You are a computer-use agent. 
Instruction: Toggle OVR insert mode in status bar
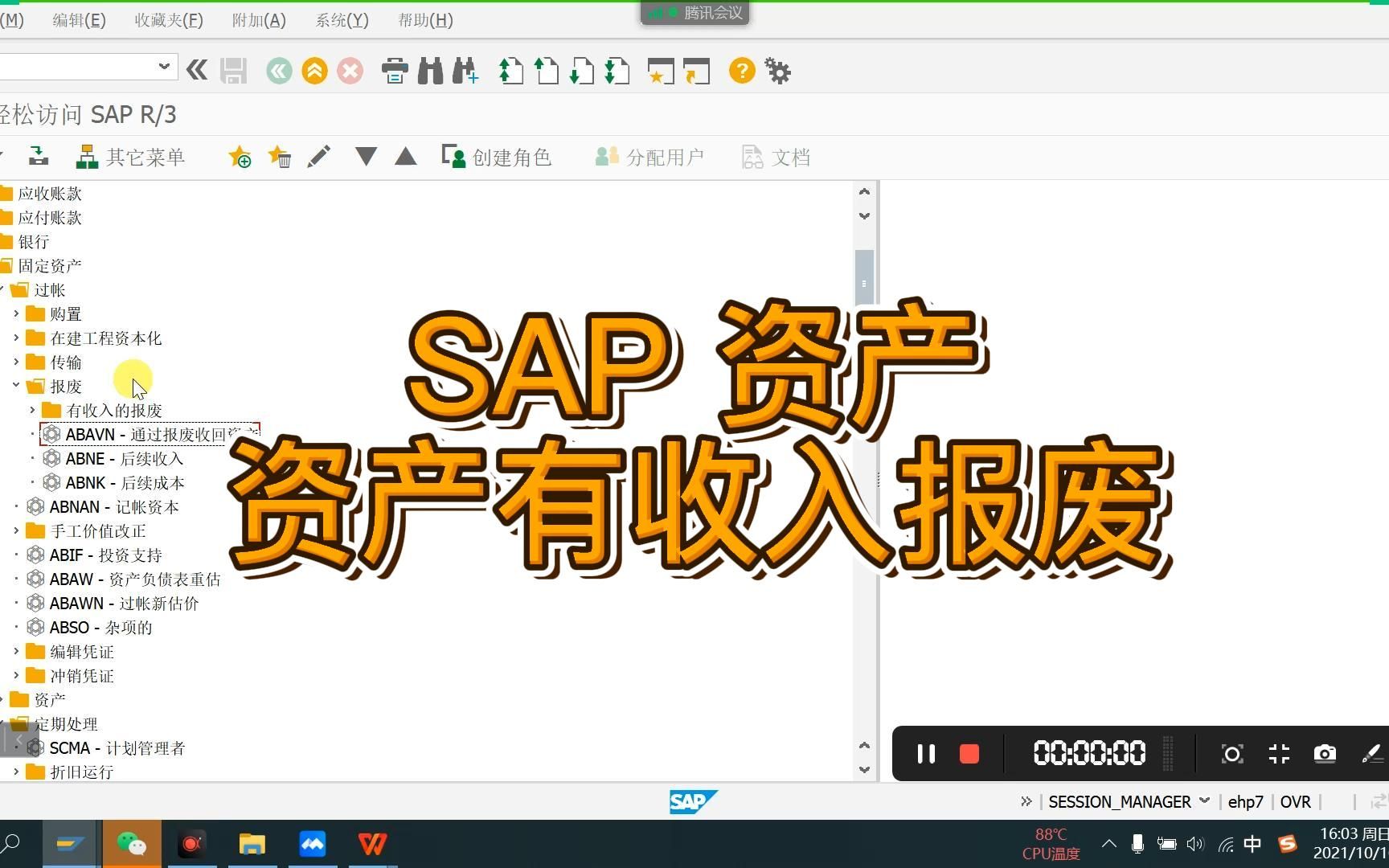pyautogui.click(x=1295, y=801)
